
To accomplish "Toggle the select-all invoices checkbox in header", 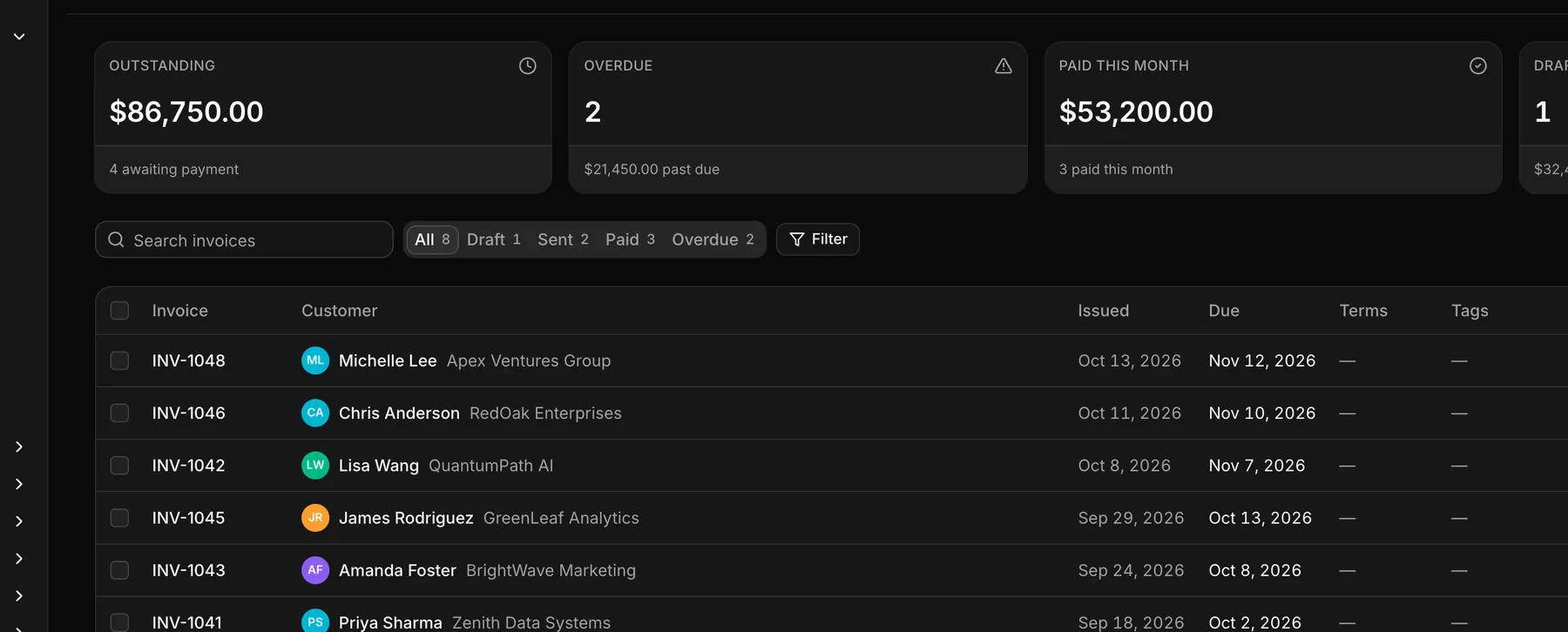I will pyautogui.click(x=119, y=311).
